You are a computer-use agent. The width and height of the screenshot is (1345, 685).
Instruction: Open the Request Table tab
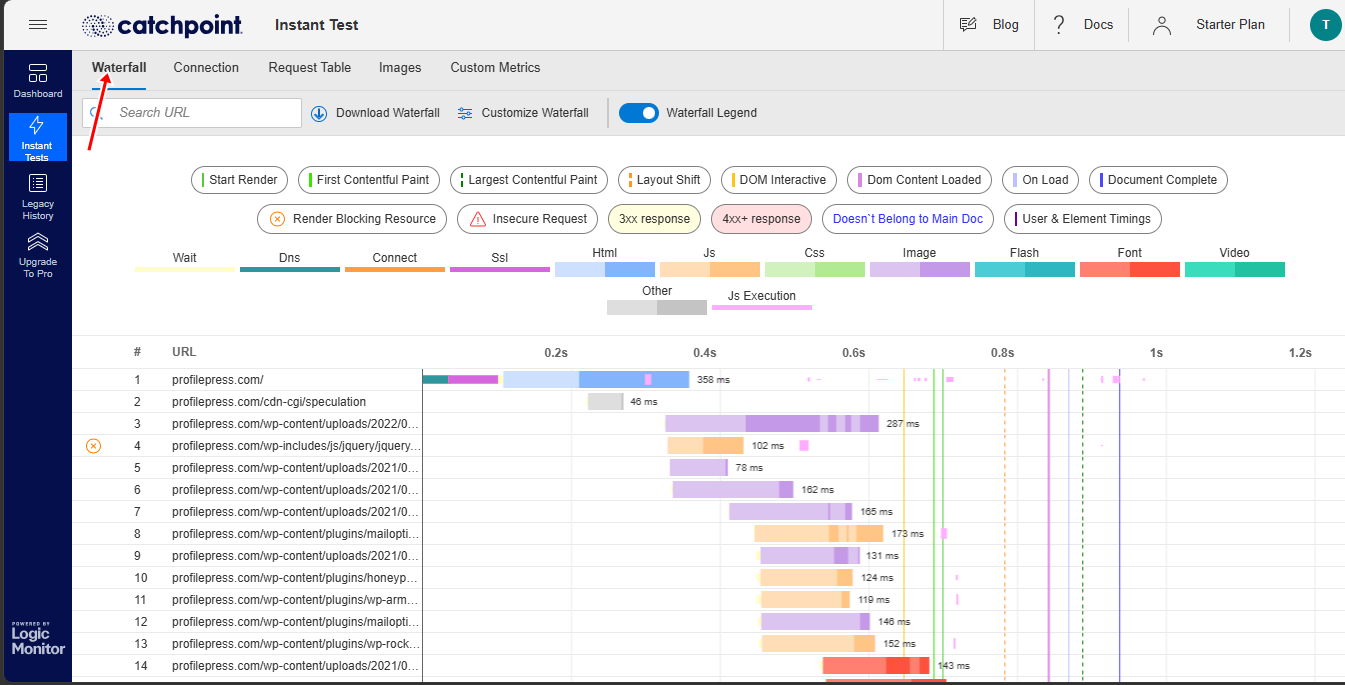point(309,68)
